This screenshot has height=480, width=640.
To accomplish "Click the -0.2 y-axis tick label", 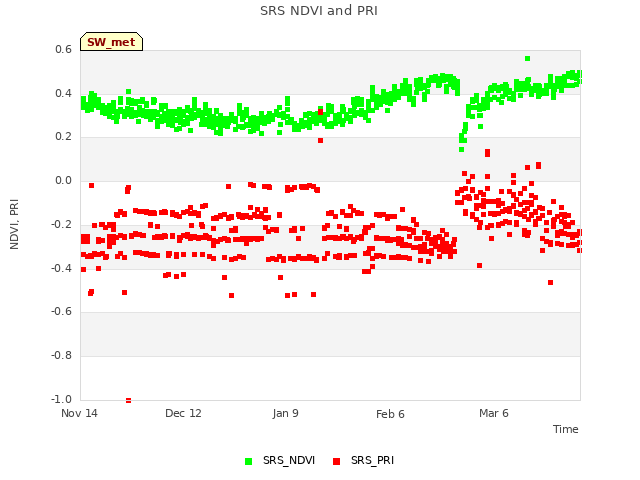I will coord(62,224).
